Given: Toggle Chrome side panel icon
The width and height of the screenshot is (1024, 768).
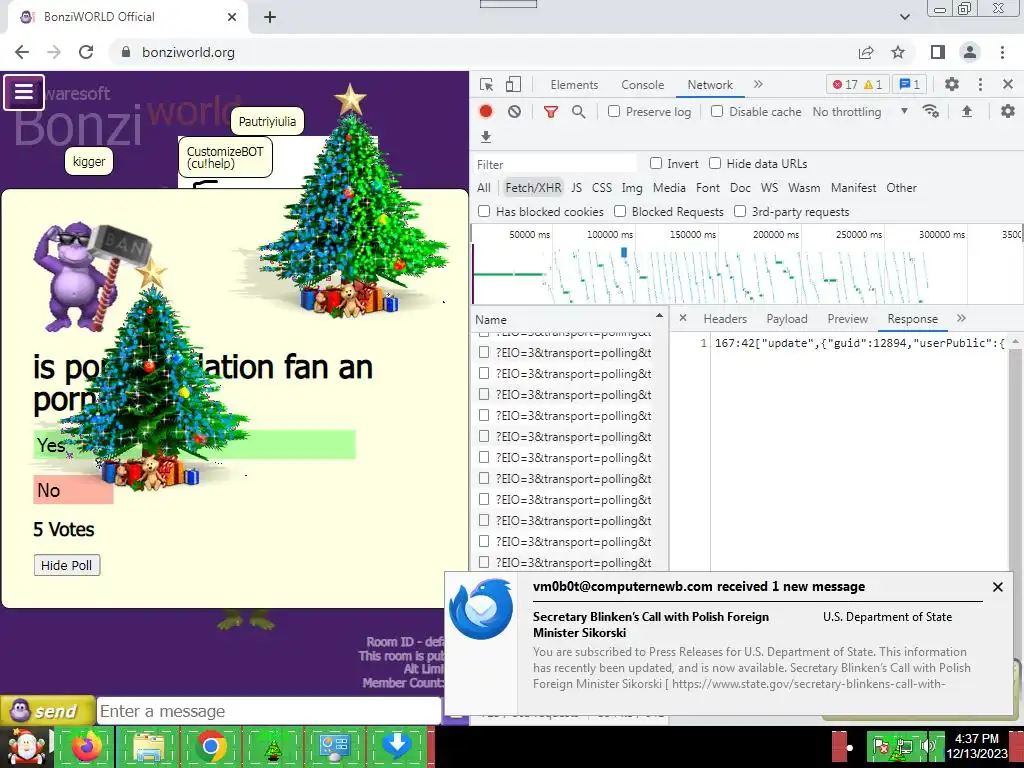Looking at the screenshot, I should 938,52.
